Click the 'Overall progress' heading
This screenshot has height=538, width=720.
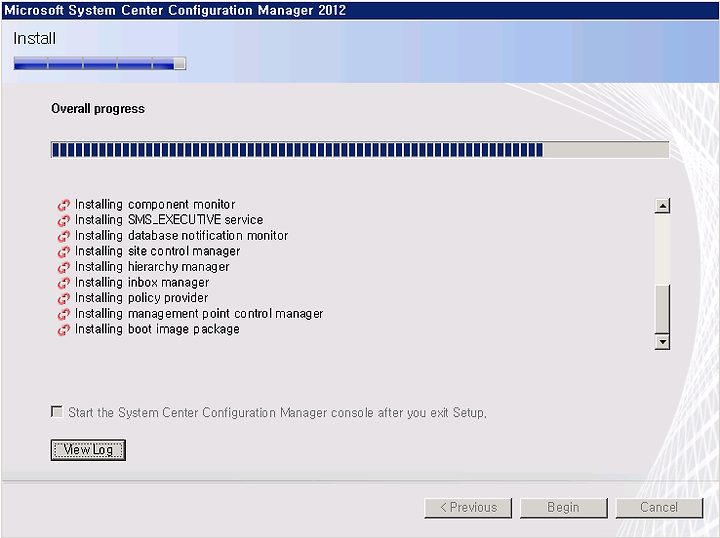point(98,109)
